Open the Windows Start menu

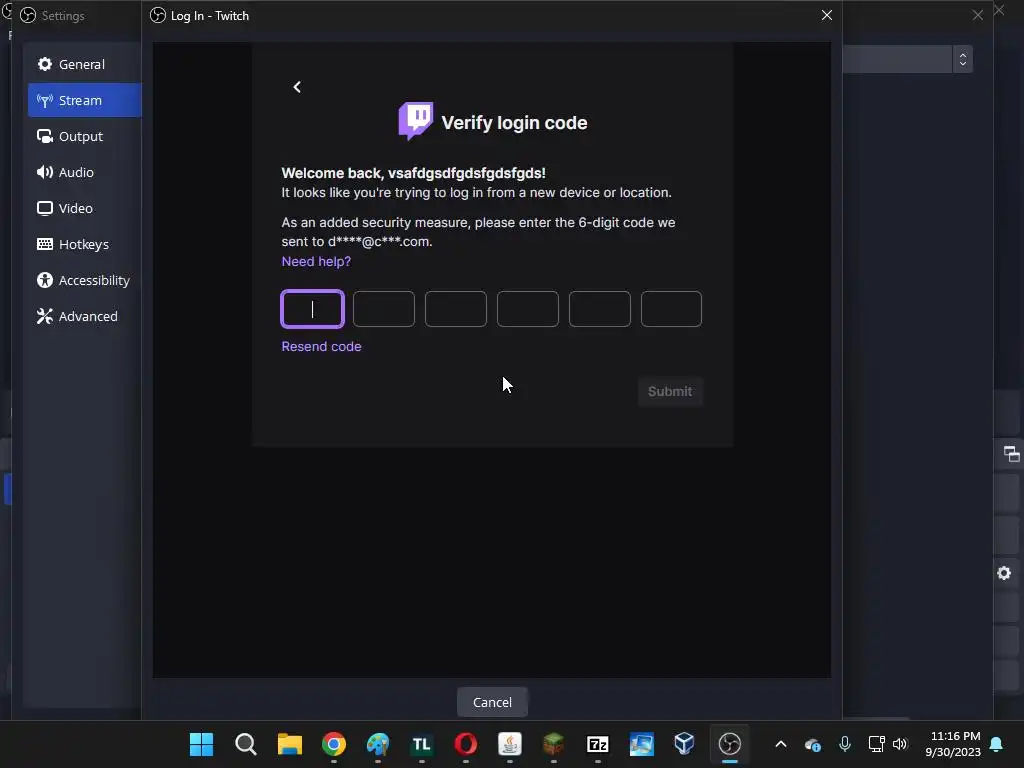click(x=201, y=744)
